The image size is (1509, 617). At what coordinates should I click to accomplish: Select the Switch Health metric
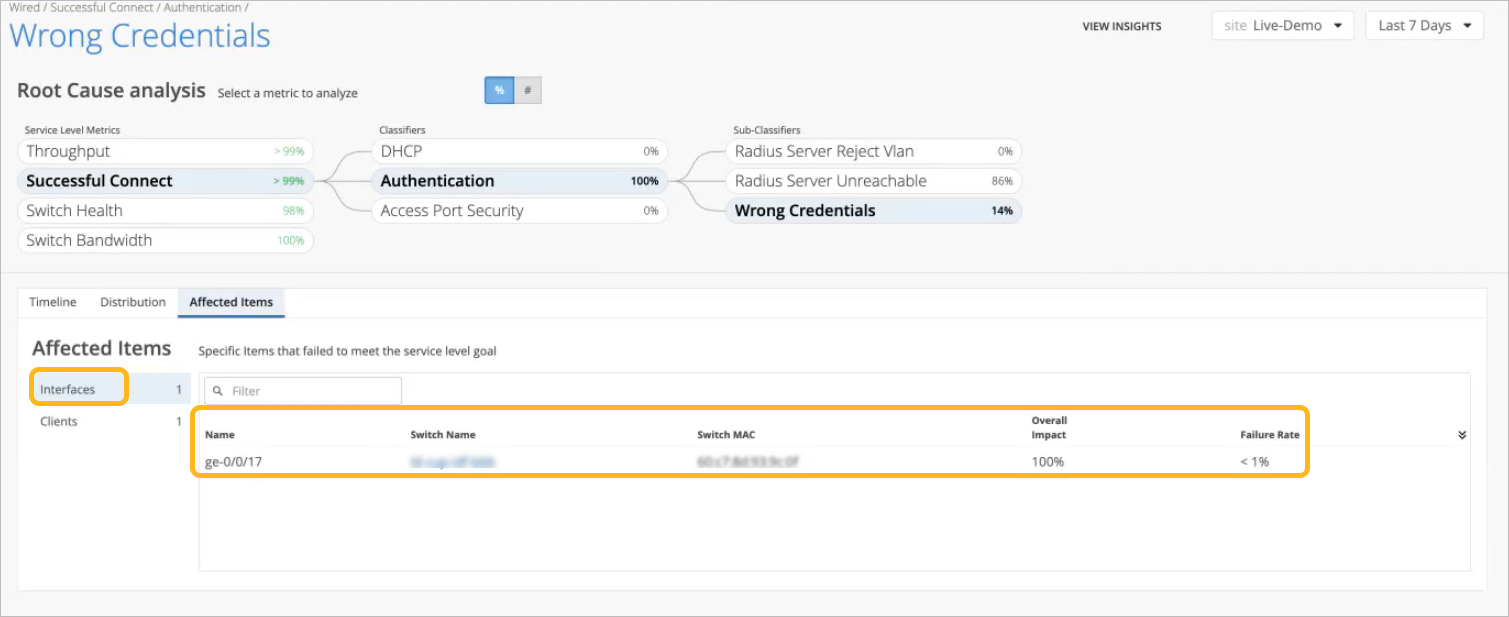pyautogui.click(x=165, y=211)
